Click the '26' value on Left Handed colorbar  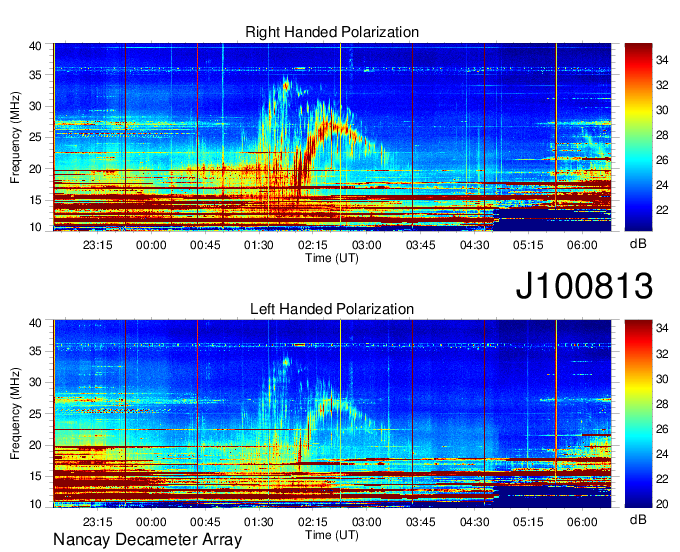click(662, 429)
